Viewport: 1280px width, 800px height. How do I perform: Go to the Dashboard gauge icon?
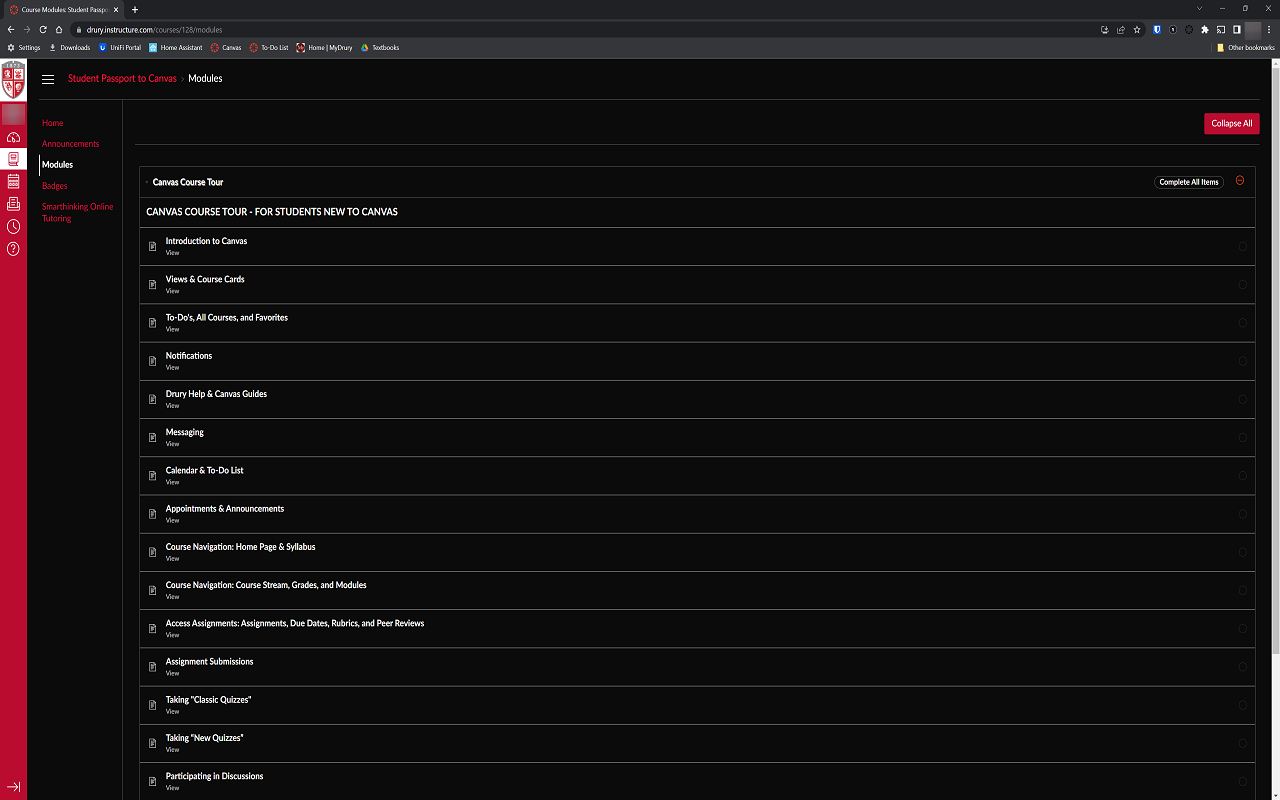click(13, 137)
